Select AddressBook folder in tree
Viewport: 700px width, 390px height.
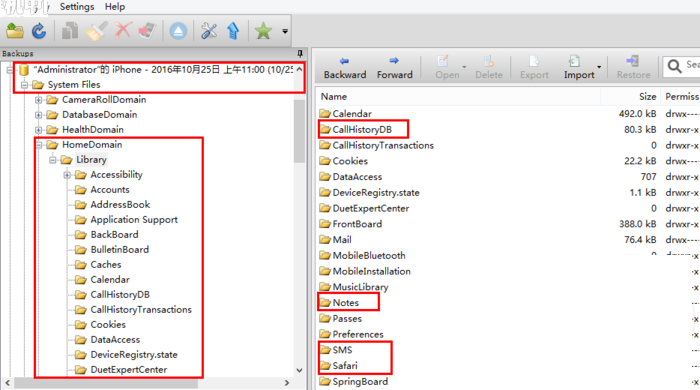point(120,205)
